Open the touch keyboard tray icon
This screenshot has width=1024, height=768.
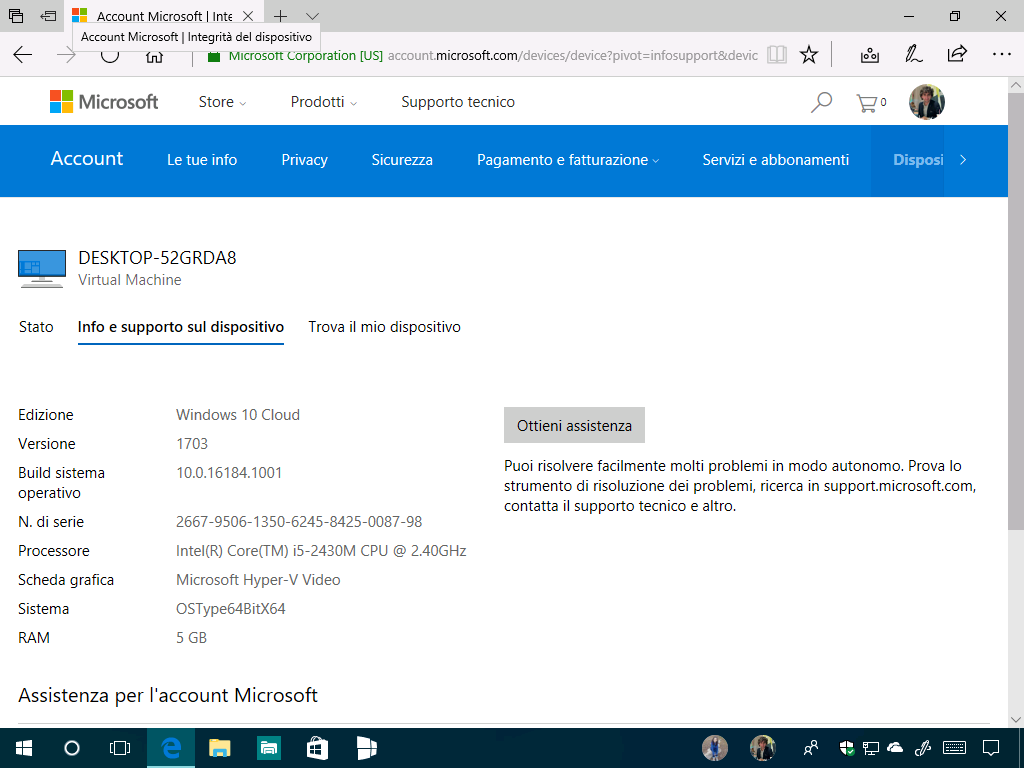[x=955, y=748]
